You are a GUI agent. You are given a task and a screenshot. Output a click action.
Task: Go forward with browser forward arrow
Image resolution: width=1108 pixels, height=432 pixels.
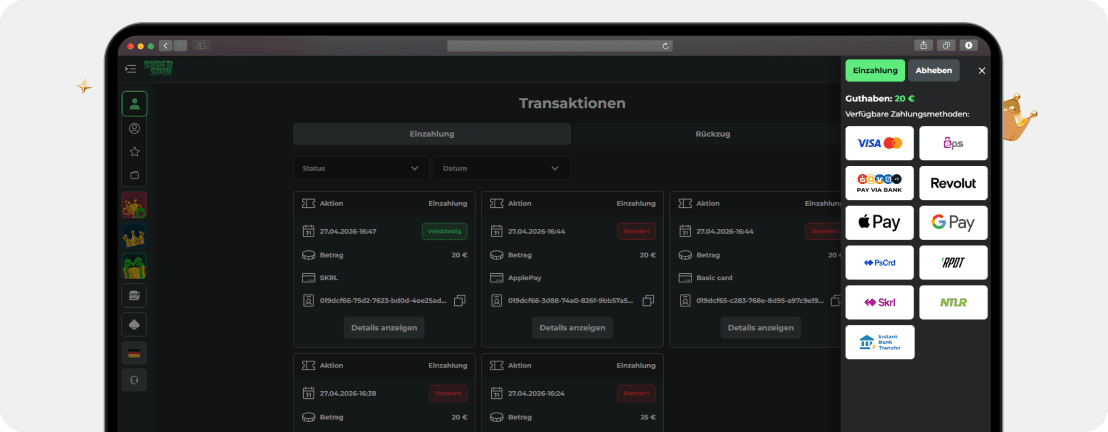(x=180, y=46)
